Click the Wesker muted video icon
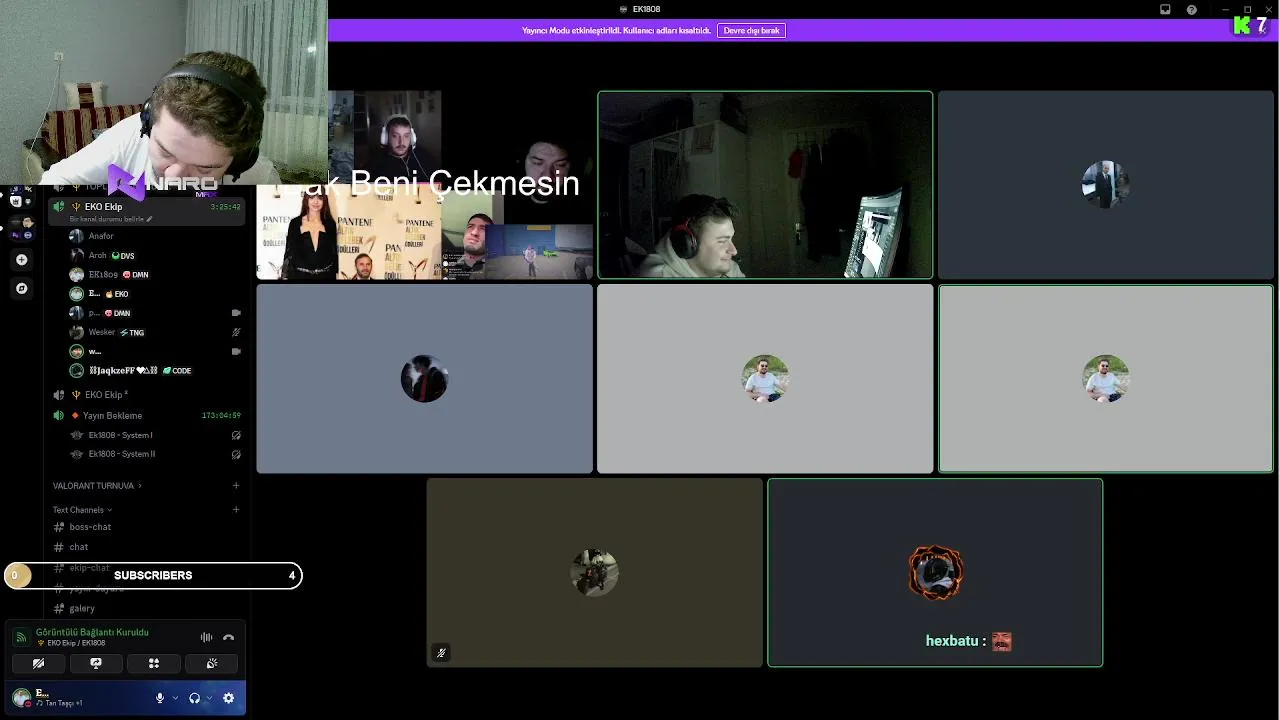This screenshot has height=720, width=1280. tap(236, 332)
